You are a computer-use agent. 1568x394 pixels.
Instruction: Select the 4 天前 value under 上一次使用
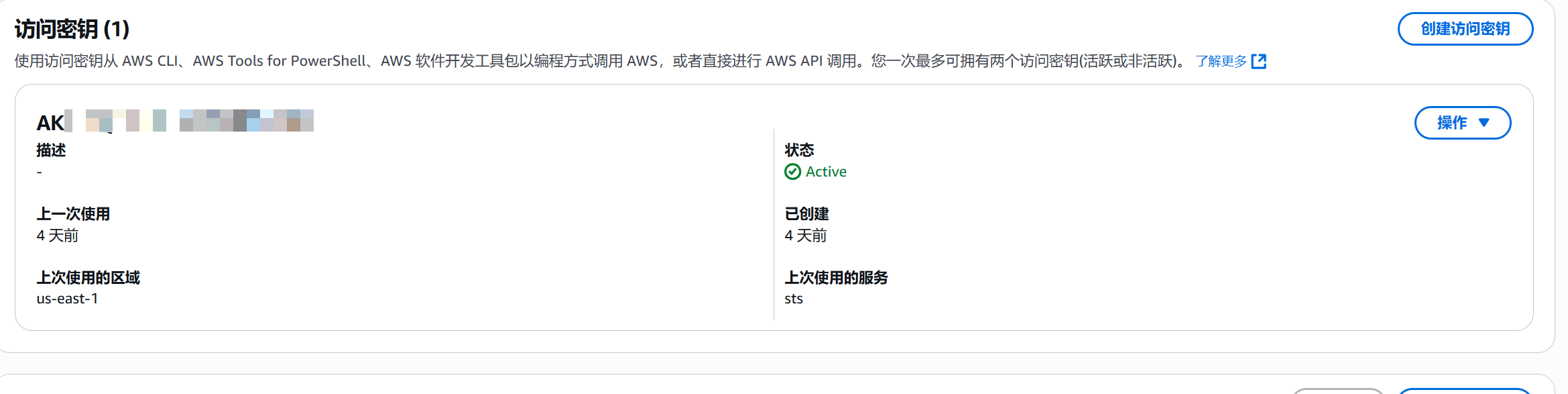coord(57,236)
